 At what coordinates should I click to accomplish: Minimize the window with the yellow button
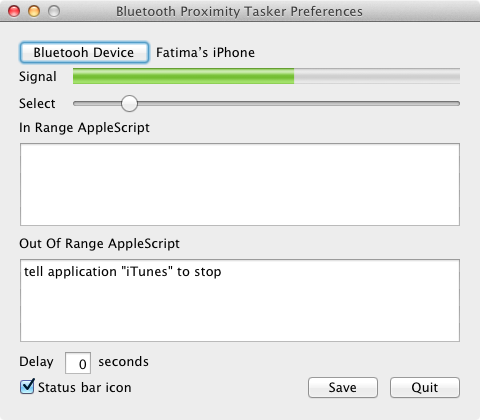click(34, 11)
